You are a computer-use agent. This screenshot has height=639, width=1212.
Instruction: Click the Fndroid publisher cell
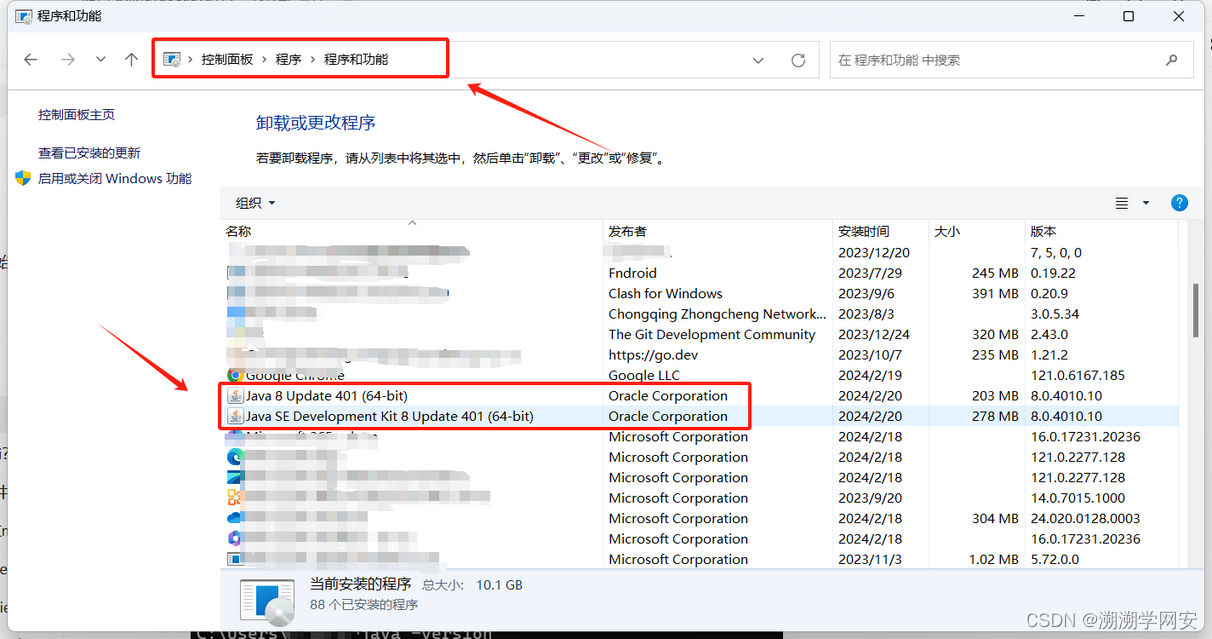(633, 273)
